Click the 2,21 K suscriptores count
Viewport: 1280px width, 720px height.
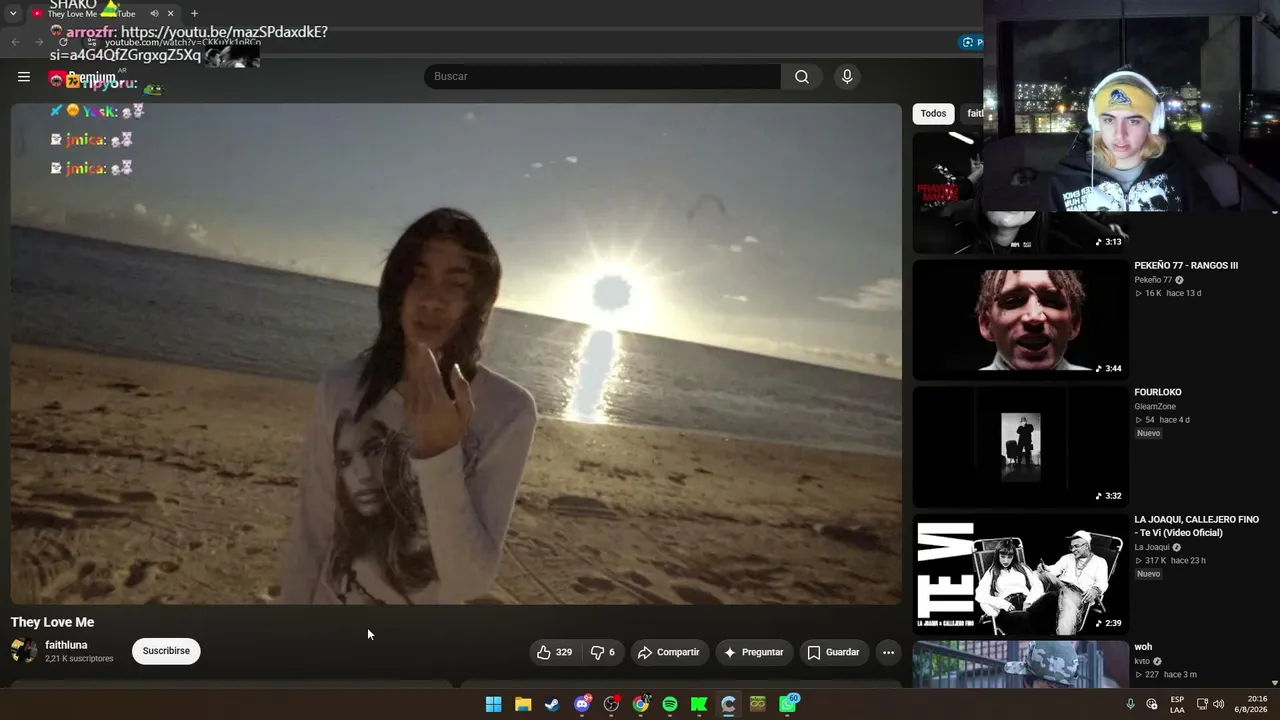(x=79, y=659)
